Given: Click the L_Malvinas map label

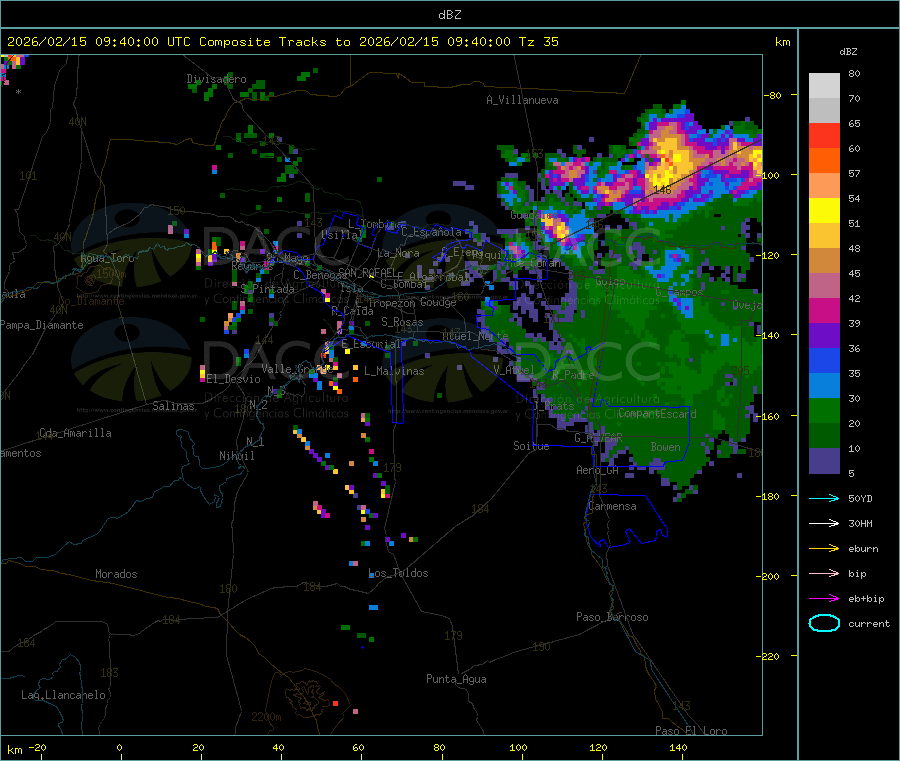Looking at the screenshot, I should tap(394, 371).
